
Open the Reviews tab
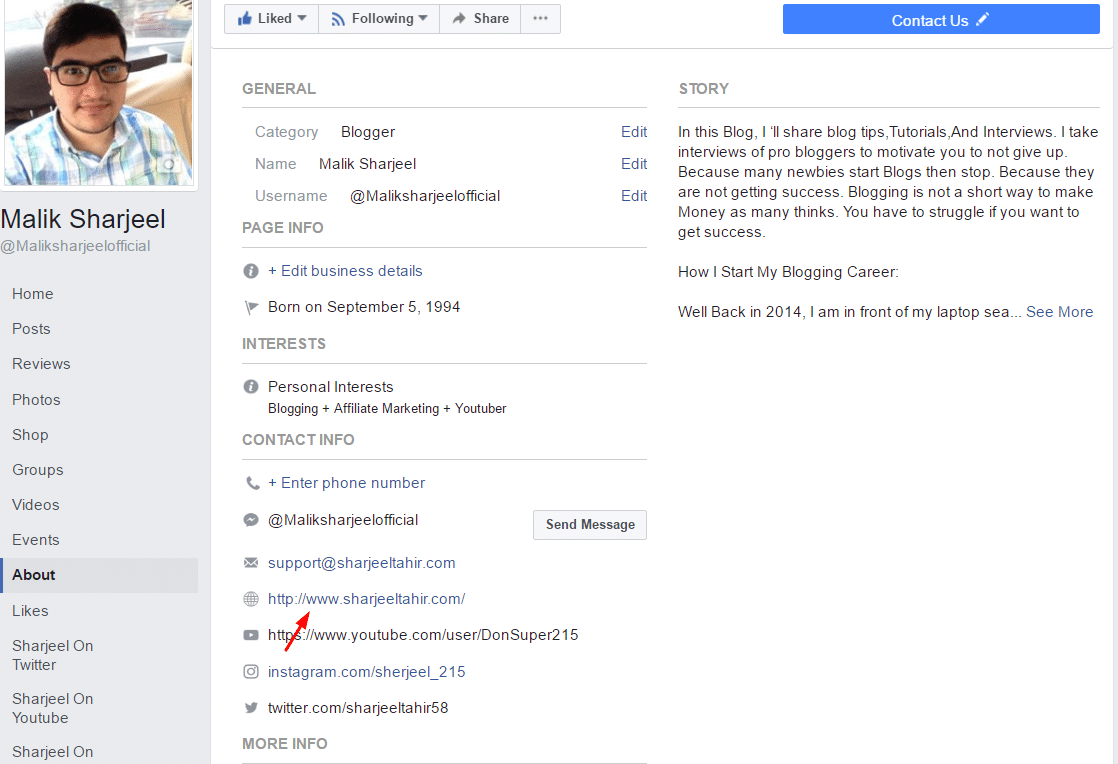[x=41, y=363]
